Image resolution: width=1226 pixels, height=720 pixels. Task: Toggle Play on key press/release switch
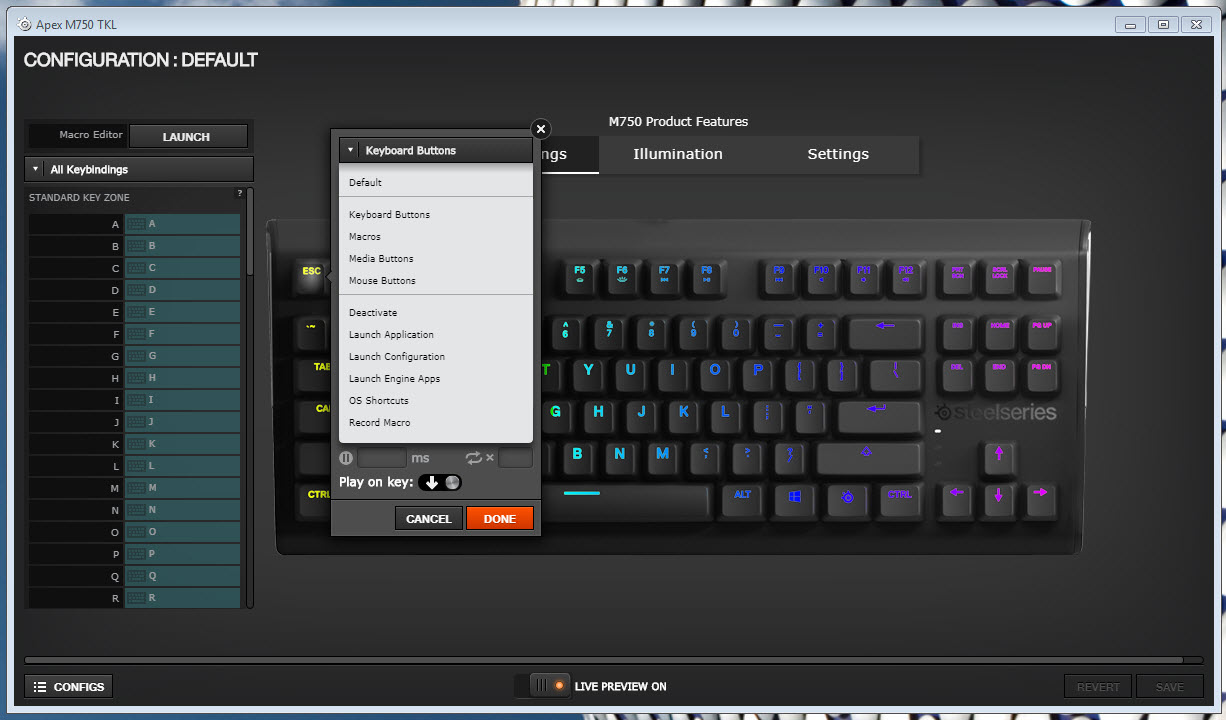441,482
